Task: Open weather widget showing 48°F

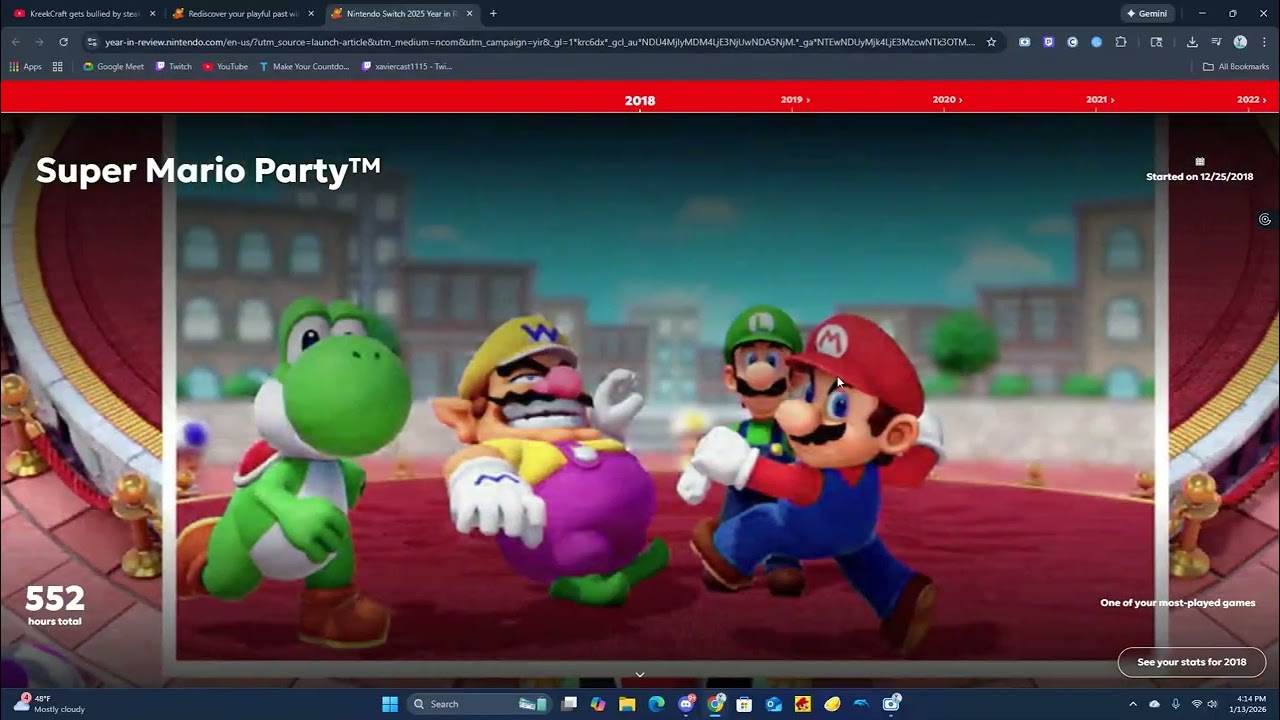Action: point(48,704)
